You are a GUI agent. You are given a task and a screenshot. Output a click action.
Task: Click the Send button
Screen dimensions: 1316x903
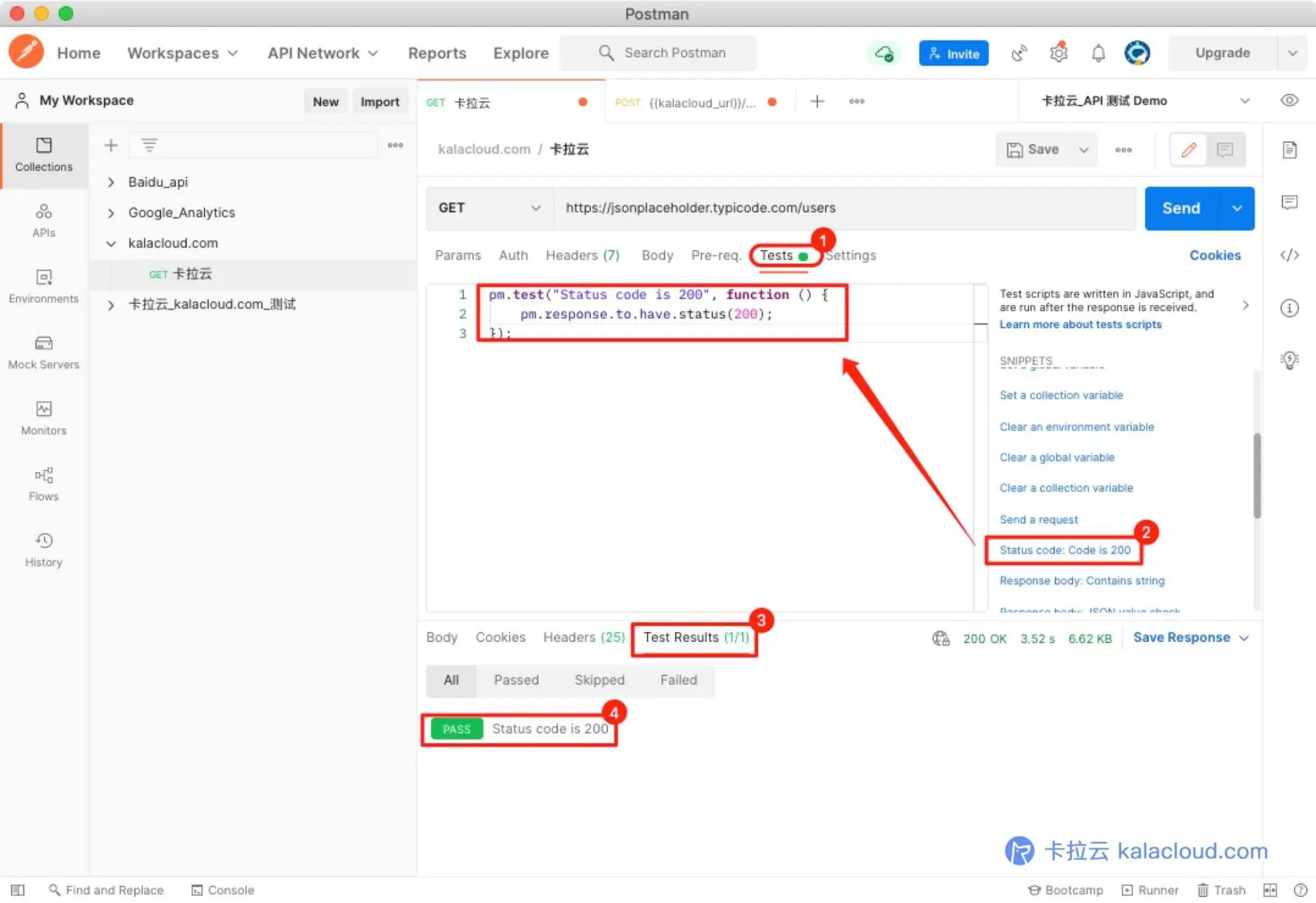(1182, 208)
